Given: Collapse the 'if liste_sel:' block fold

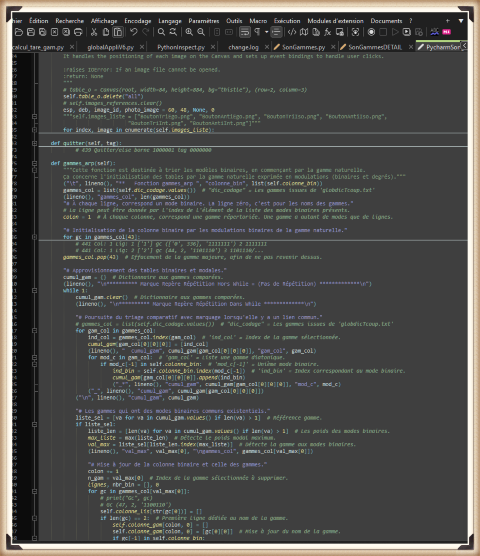Looking at the screenshot, I should [34, 424].
